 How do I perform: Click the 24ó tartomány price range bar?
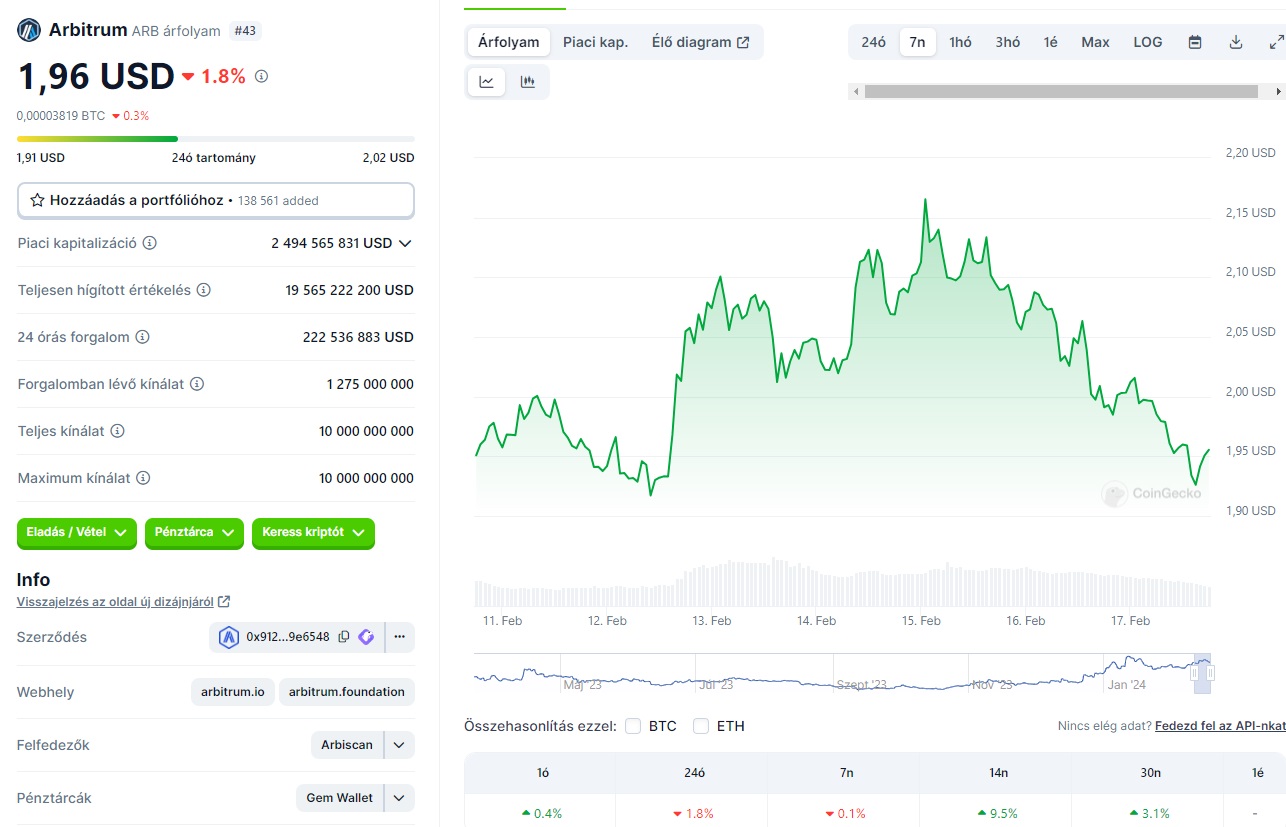pos(216,139)
